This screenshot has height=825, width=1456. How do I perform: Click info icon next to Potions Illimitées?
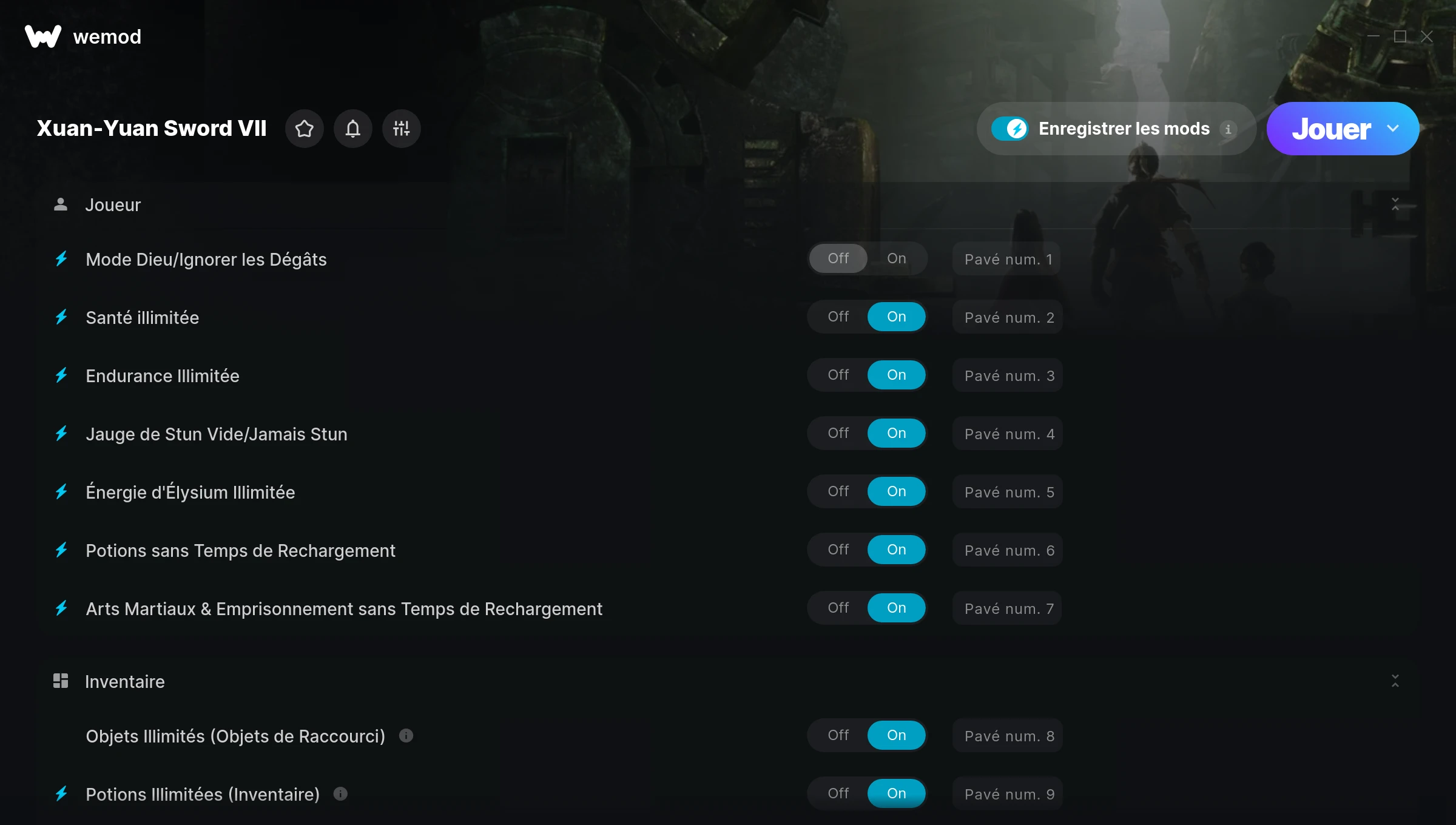click(341, 794)
